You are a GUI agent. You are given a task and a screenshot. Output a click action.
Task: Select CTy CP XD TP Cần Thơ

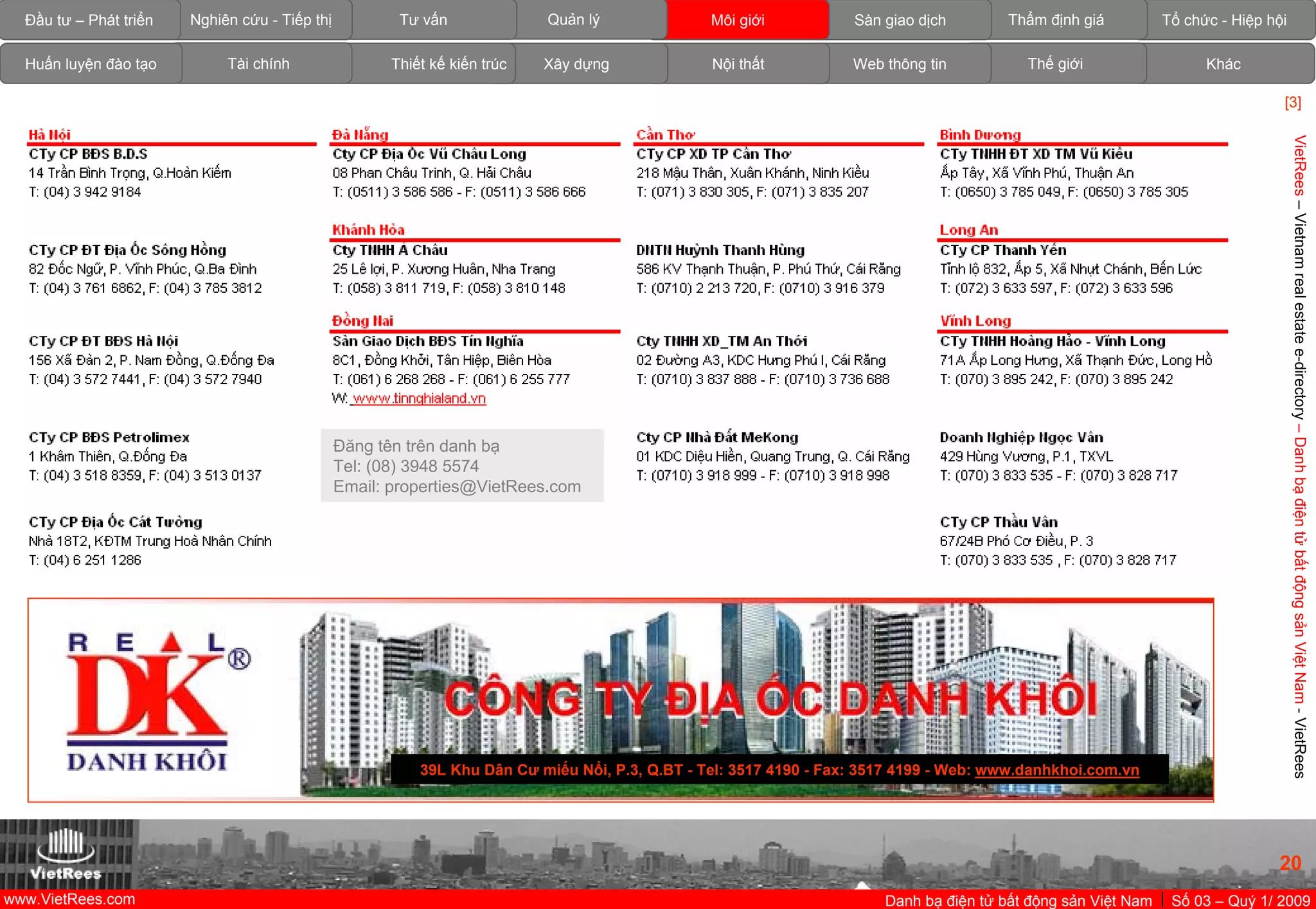713,154
